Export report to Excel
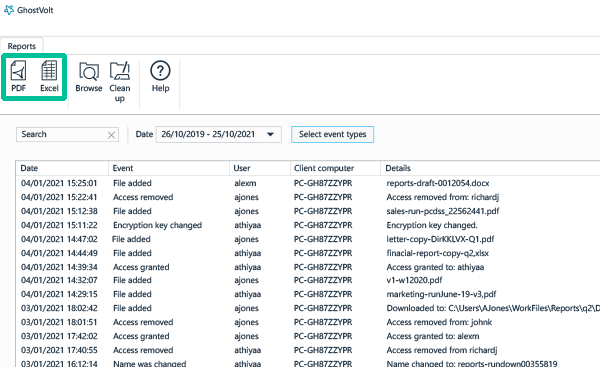This screenshot has height=367, width=600. click(x=49, y=76)
